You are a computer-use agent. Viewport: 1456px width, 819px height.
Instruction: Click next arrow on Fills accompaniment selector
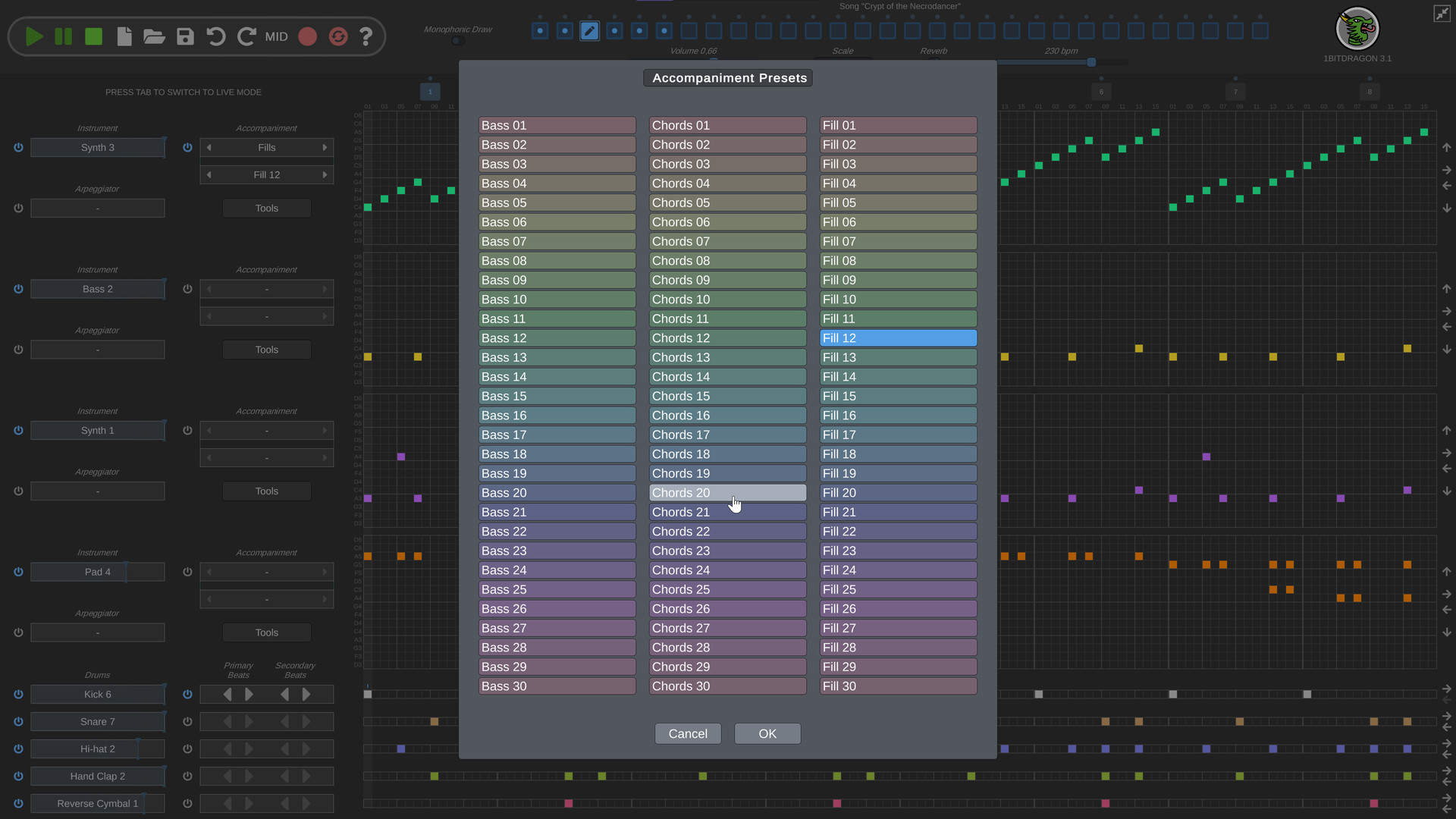325,148
